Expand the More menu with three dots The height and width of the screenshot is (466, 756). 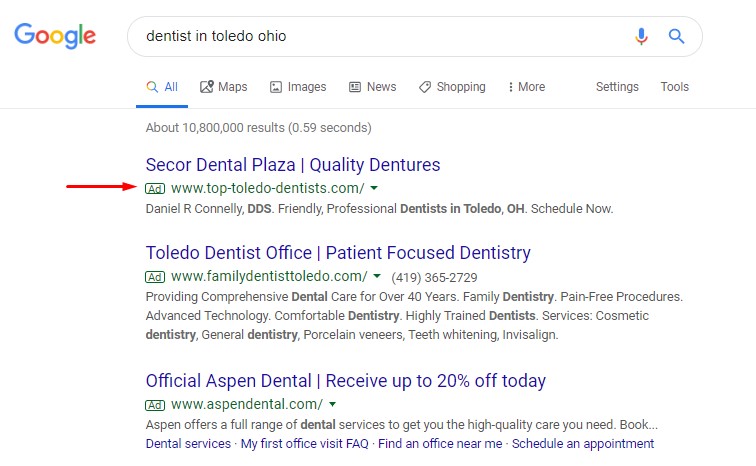tap(526, 87)
